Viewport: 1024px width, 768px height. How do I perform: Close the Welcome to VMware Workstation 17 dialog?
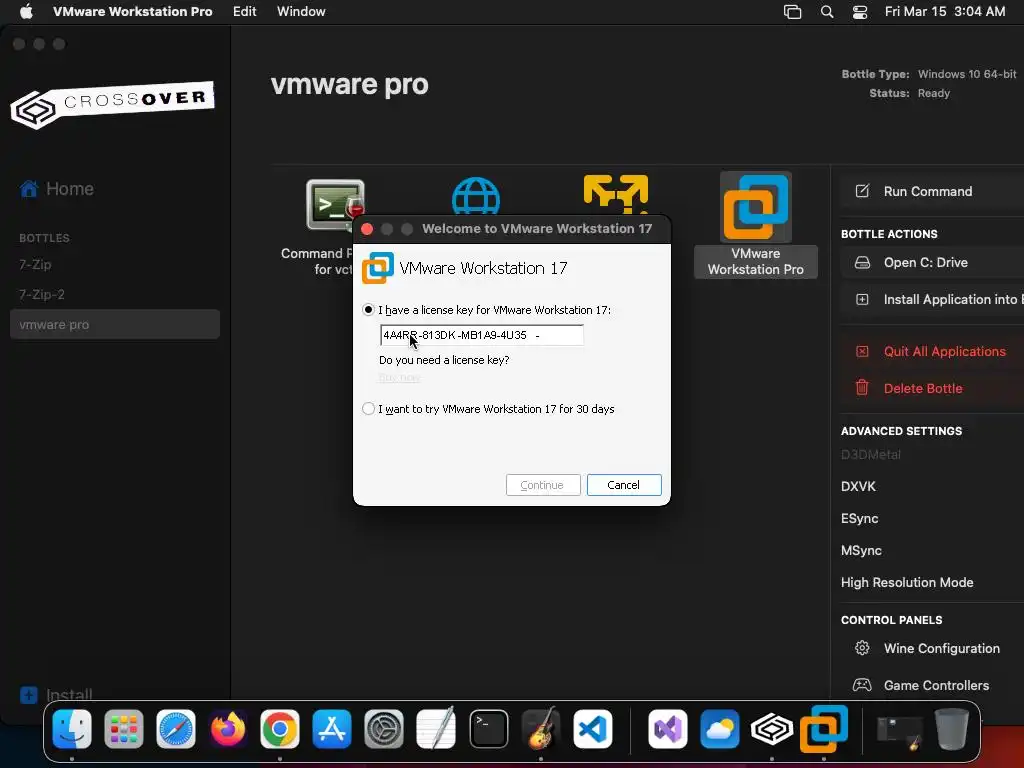point(367,229)
